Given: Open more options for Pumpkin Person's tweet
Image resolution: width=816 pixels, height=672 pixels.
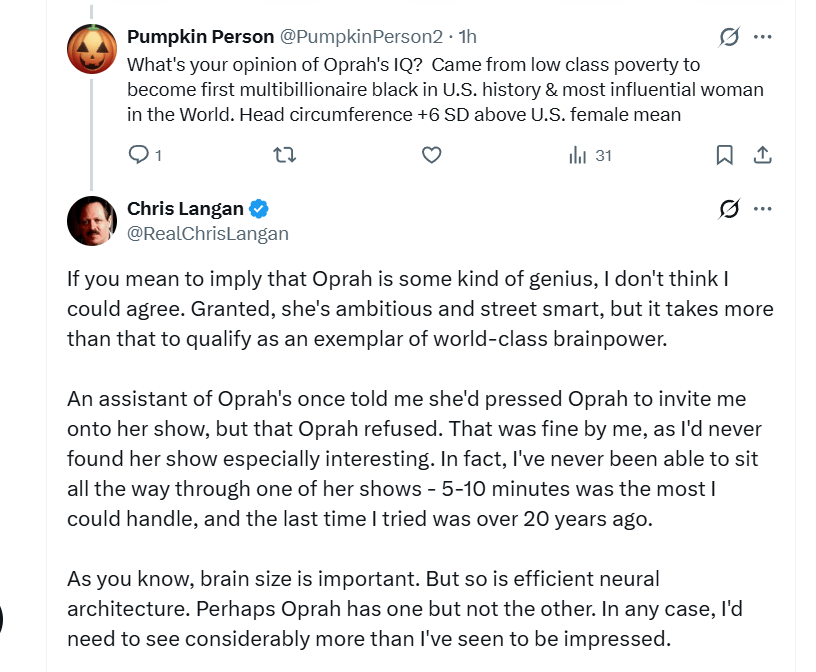Looking at the screenshot, I should [762, 37].
